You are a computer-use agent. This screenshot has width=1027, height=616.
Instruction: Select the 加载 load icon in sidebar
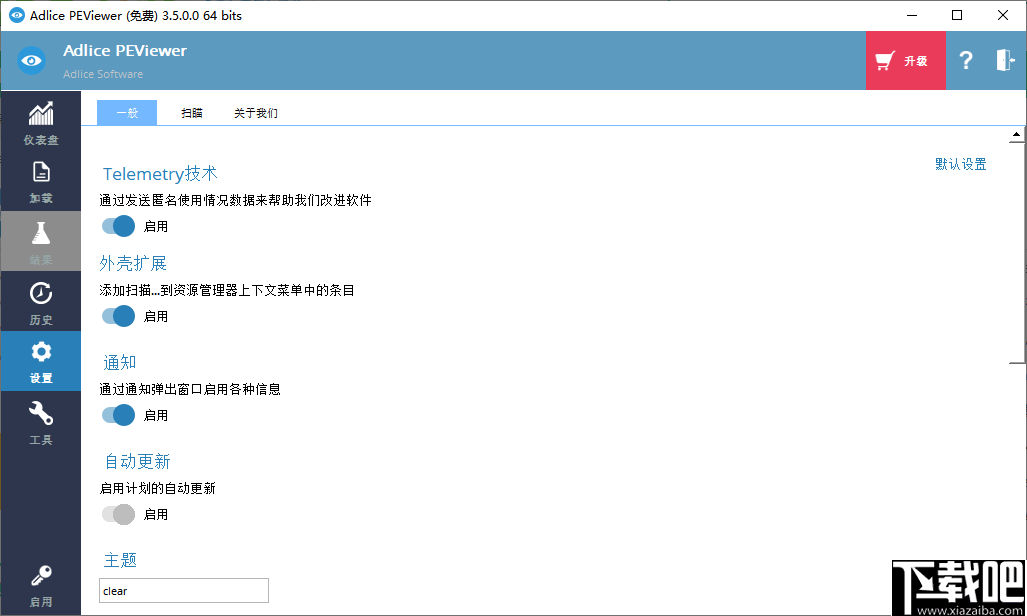pos(40,182)
